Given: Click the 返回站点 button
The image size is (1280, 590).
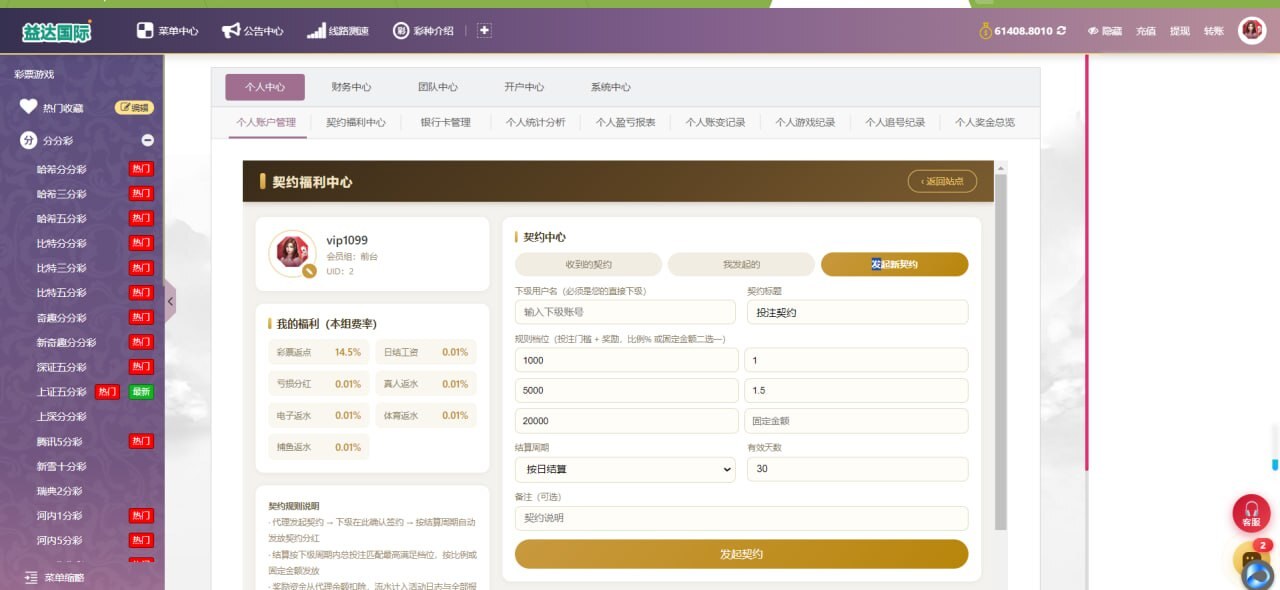Looking at the screenshot, I should [943, 181].
